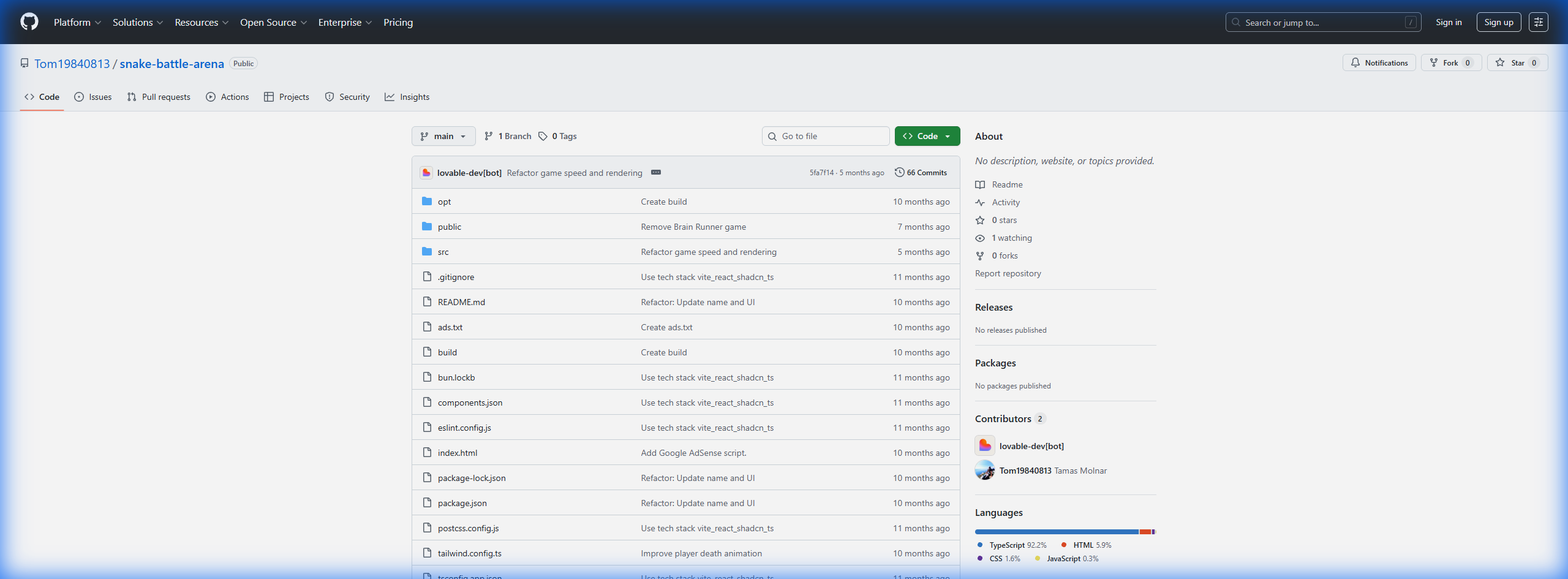
Task: Switch to the Security tab
Action: [347, 97]
